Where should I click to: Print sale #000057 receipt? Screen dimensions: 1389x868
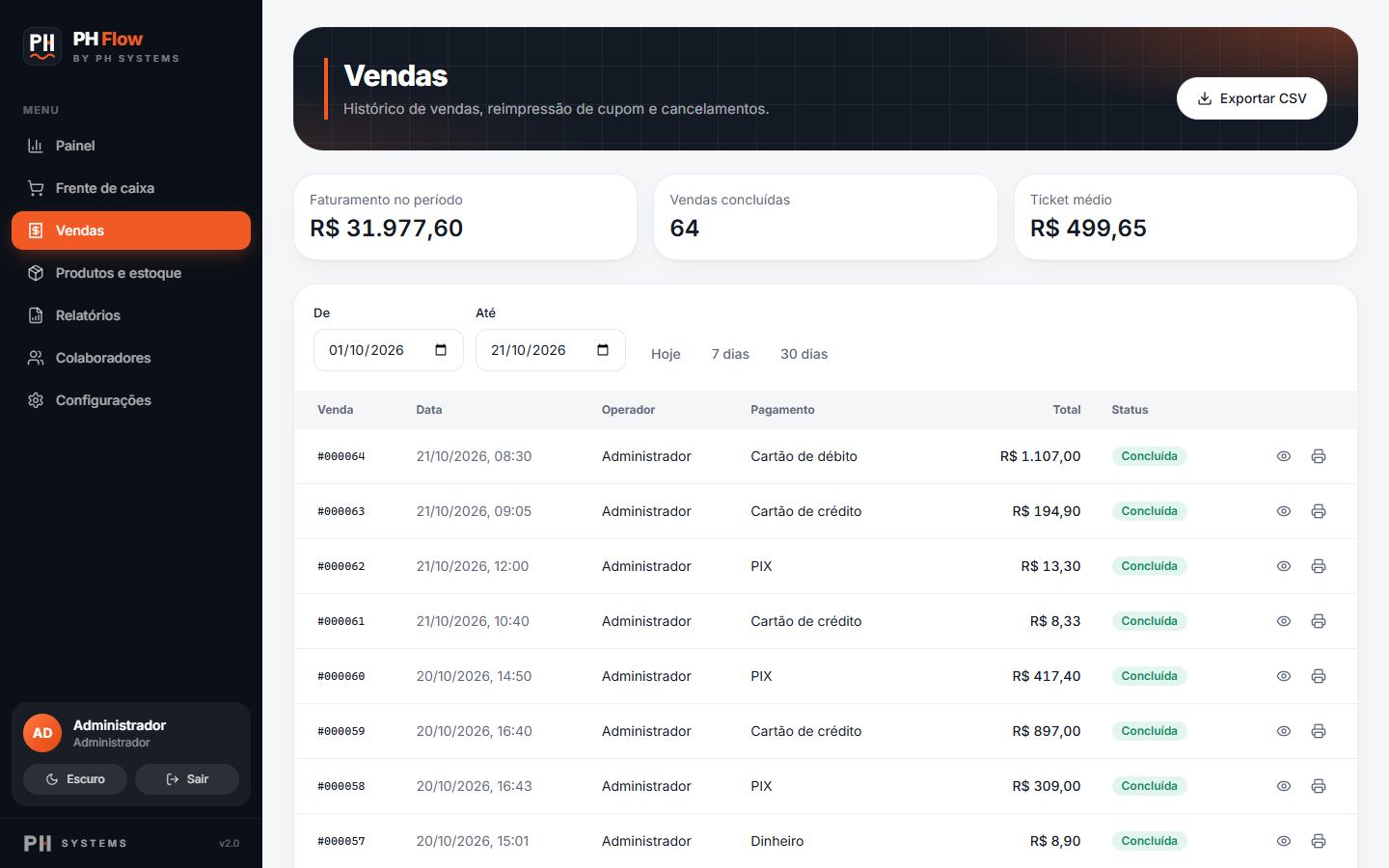pyautogui.click(x=1319, y=841)
